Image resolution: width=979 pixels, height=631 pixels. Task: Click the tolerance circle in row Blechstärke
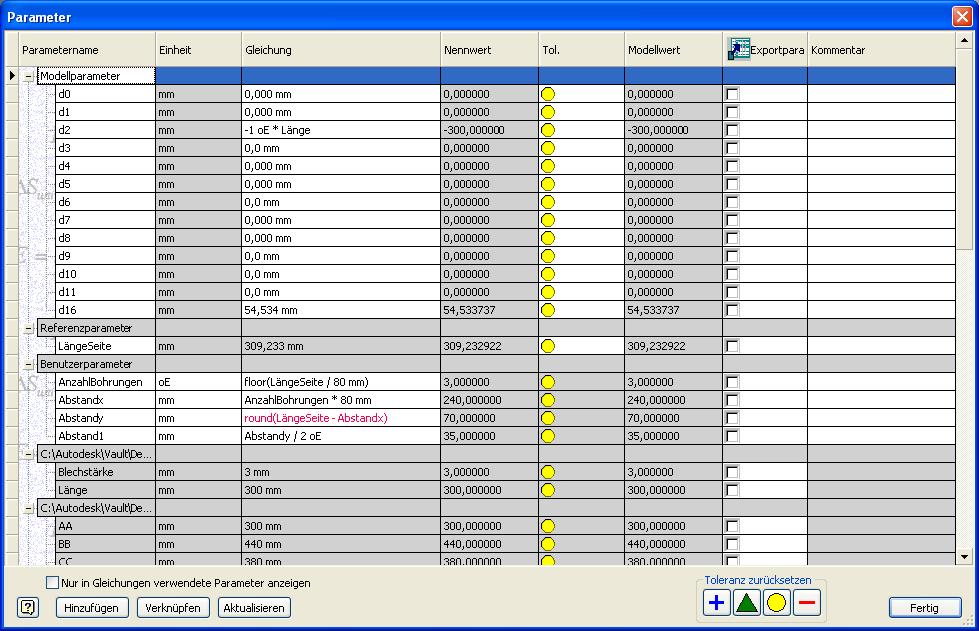tap(548, 472)
